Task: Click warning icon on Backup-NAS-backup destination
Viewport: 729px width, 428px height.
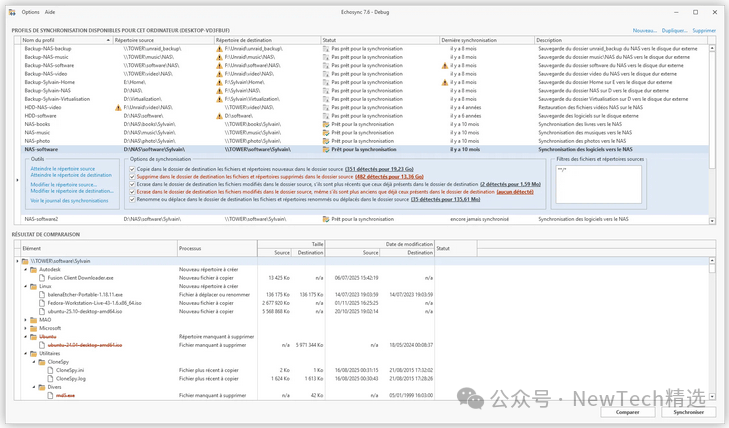Action: pos(220,48)
